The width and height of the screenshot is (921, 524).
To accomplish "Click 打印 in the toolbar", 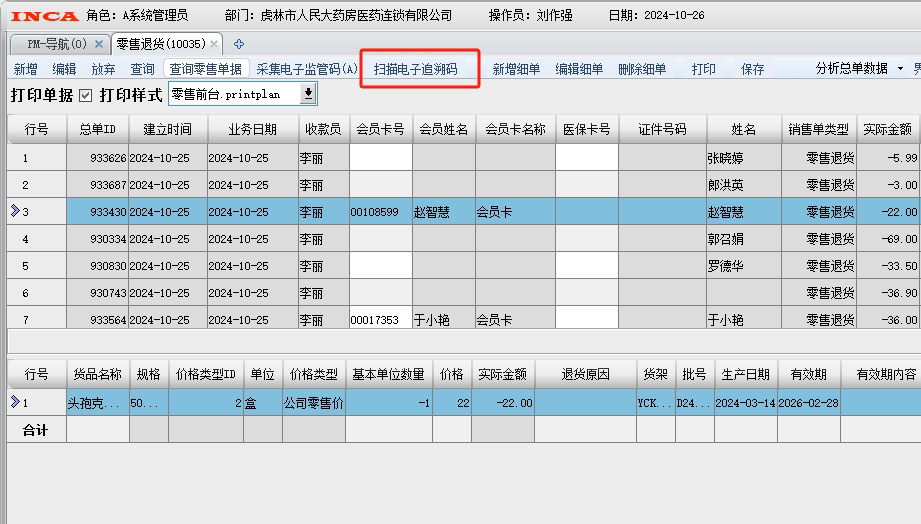I will point(703,69).
